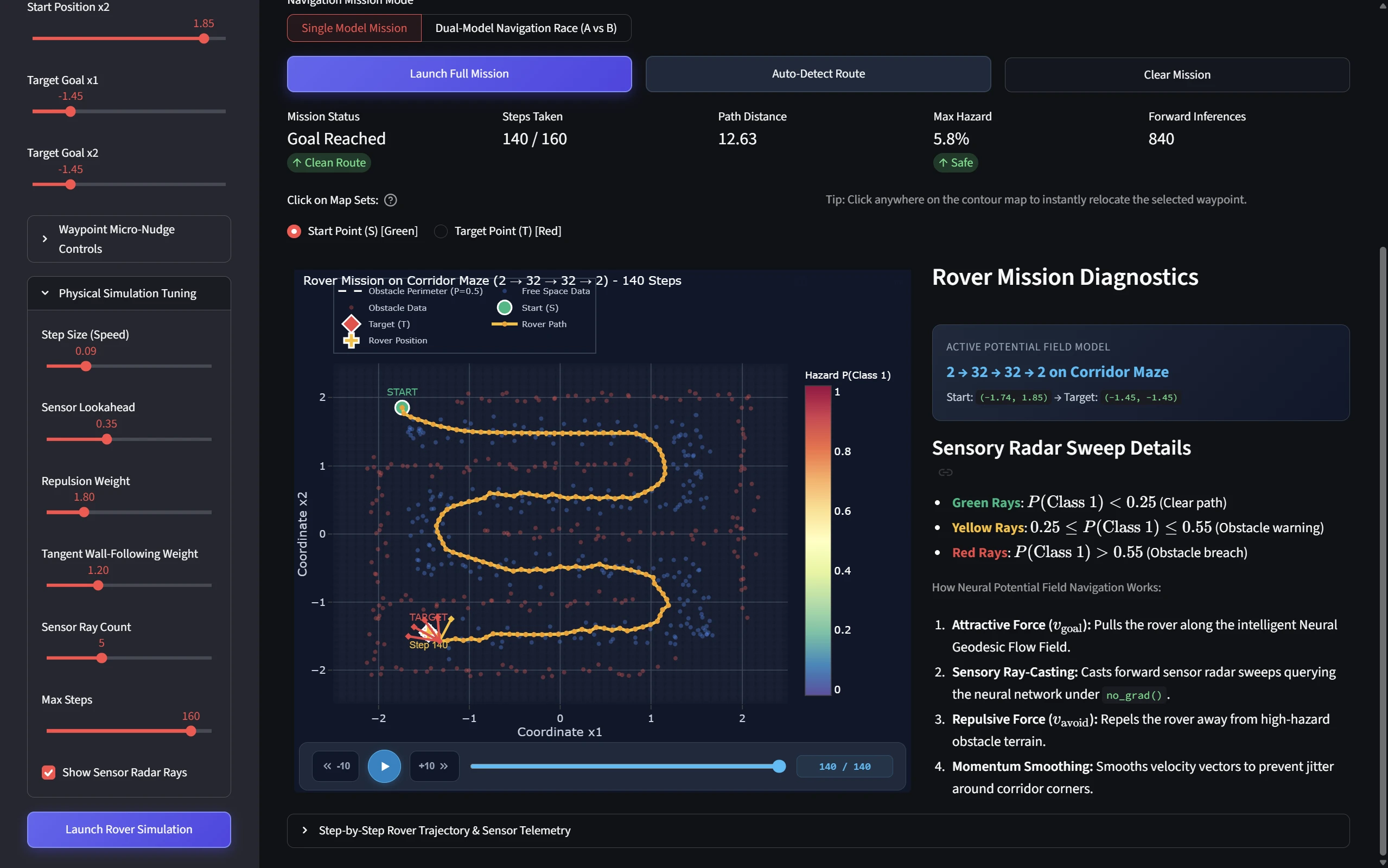Adjust the Start Position x2 slider handle
Screen dimensions: 1388x868
coord(204,39)
